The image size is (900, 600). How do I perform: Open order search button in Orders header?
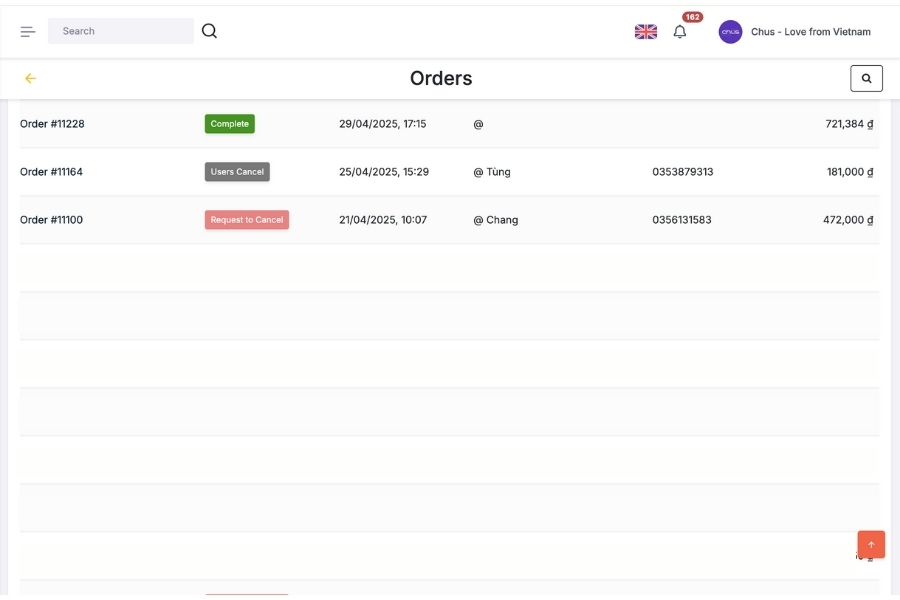pos(866,78)
